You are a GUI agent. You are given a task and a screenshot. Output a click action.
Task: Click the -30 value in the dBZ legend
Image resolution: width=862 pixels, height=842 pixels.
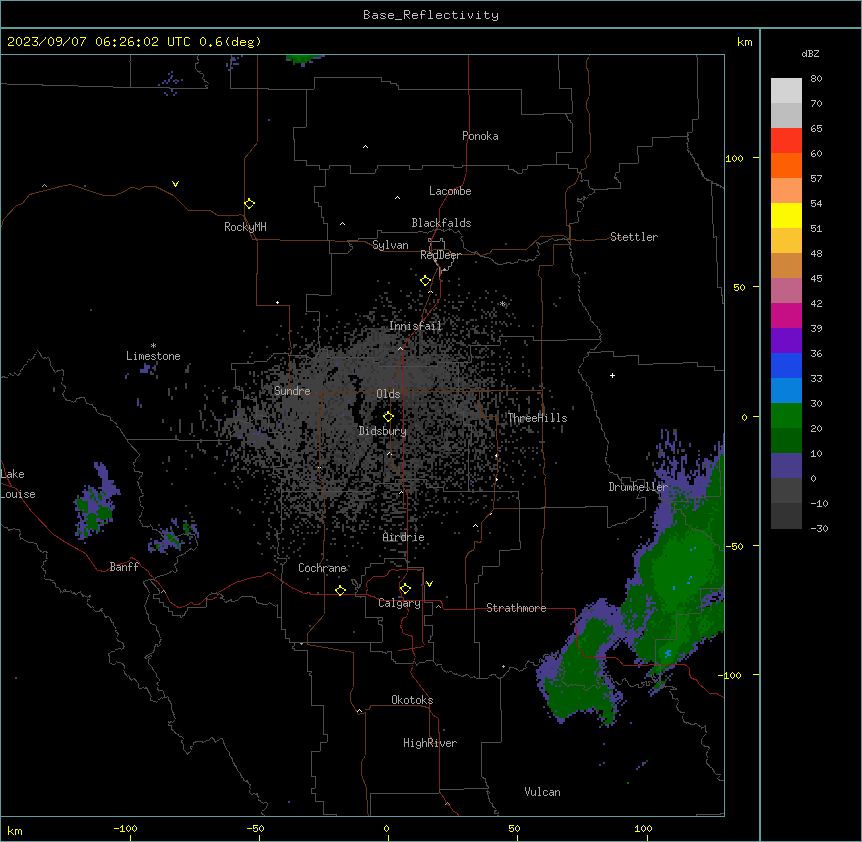819,528
